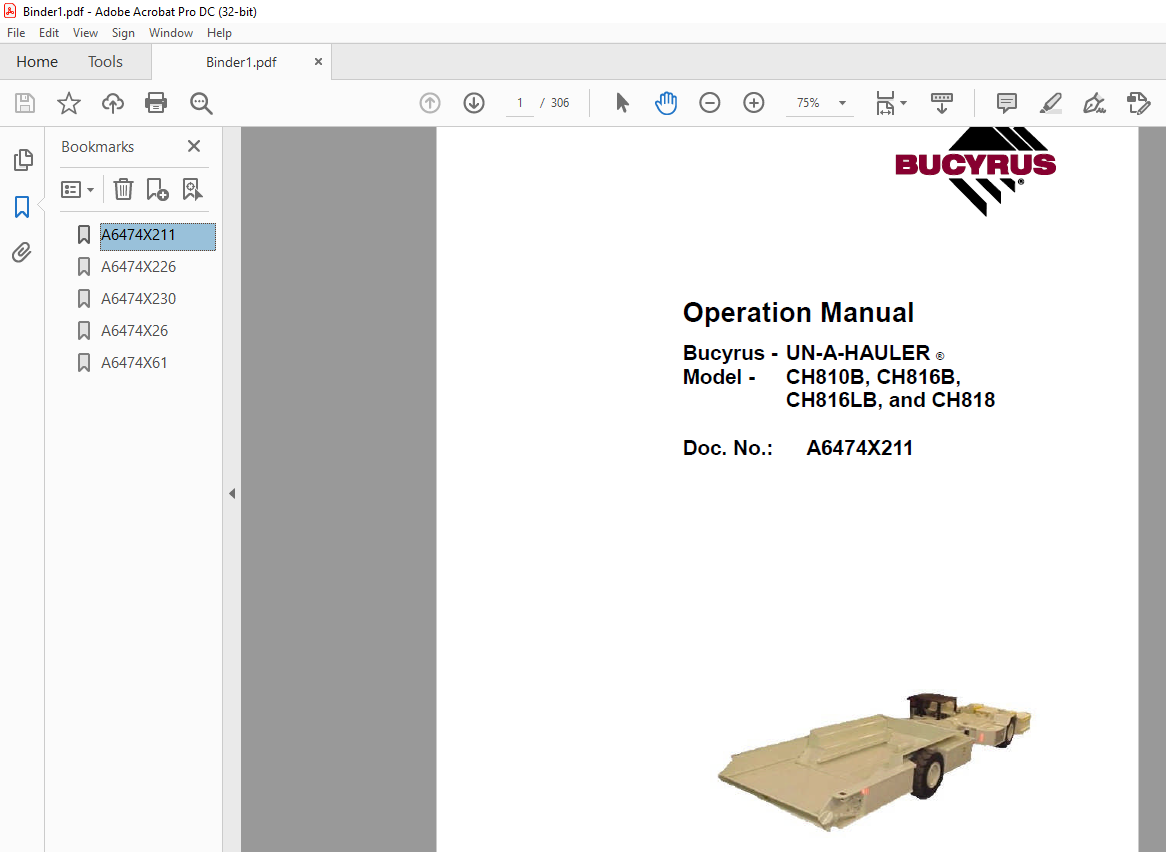Go to next page arrow

(x=474, y=103)
